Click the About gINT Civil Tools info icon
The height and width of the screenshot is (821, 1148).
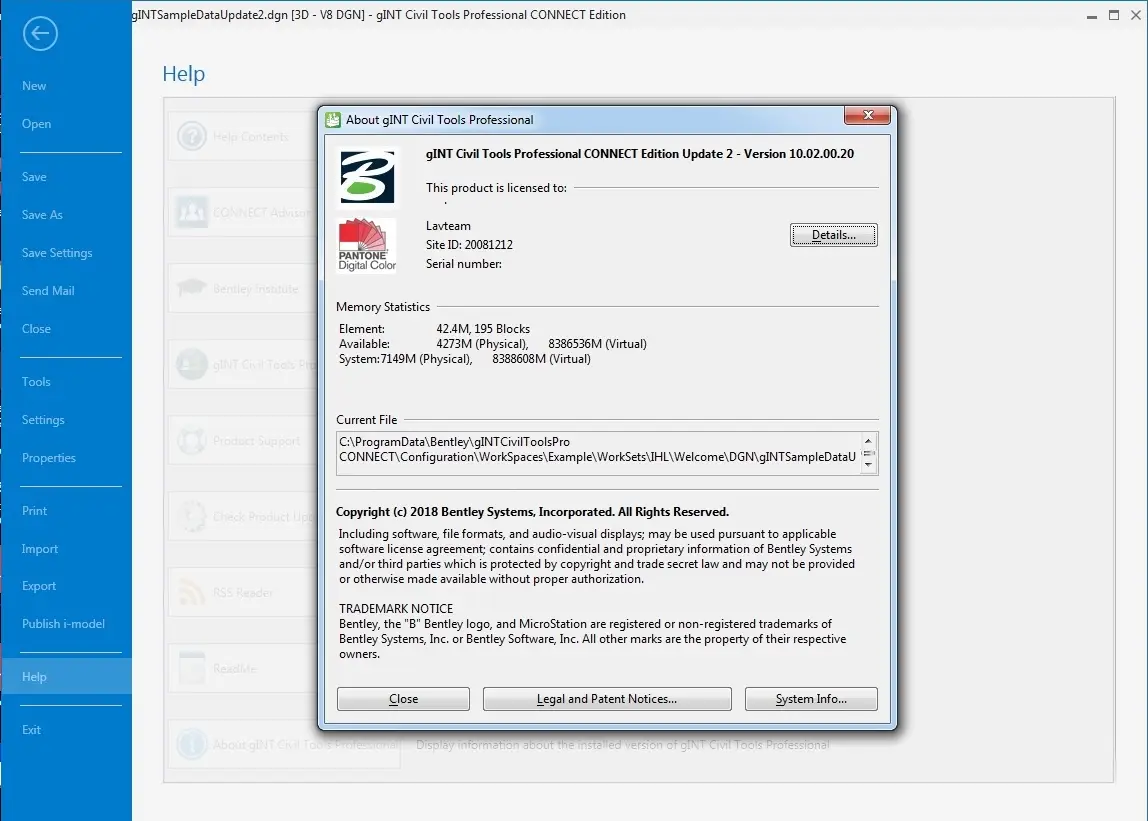192,744
